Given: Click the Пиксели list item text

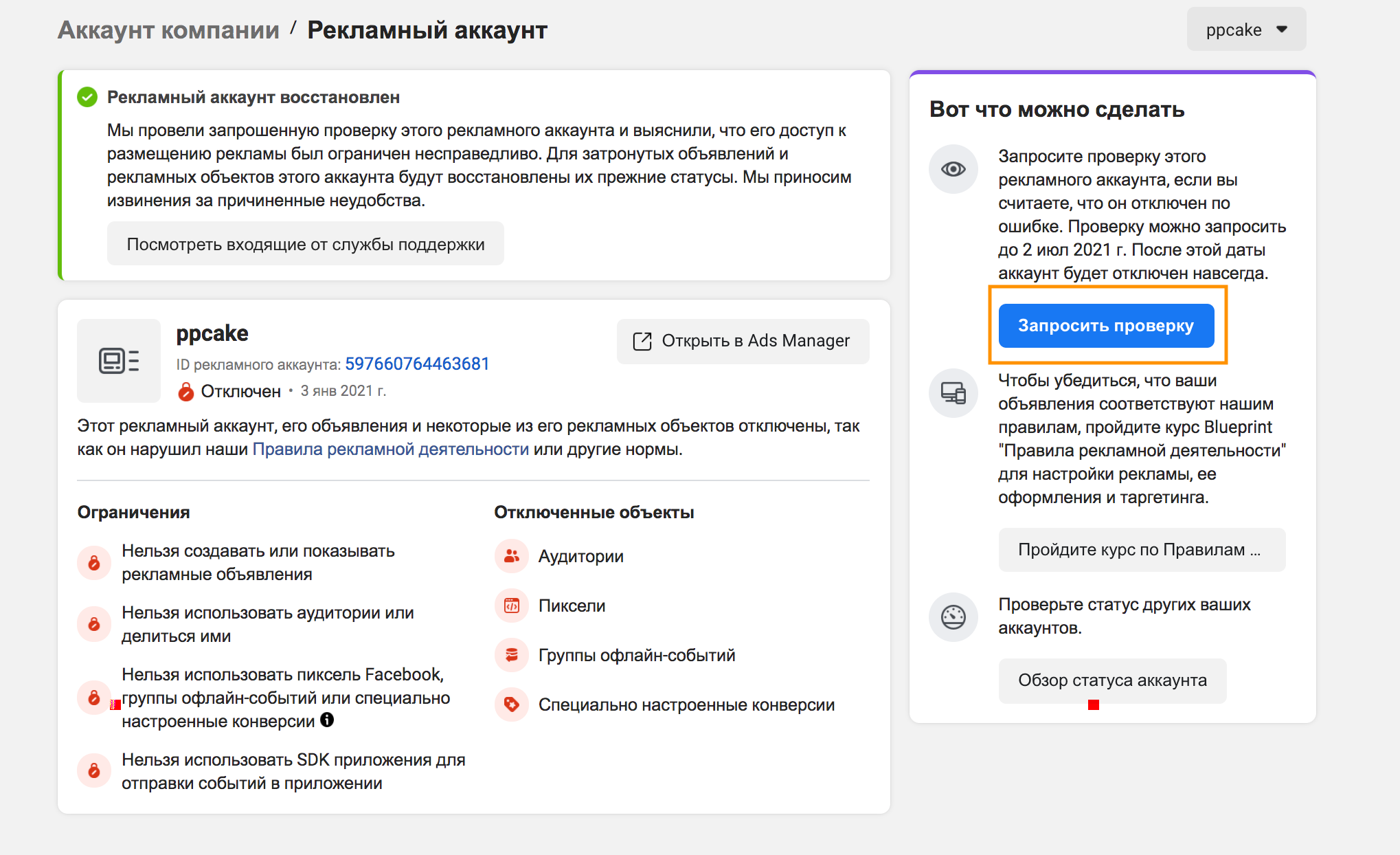Looking at the screenshot, I should pos(572,606).
